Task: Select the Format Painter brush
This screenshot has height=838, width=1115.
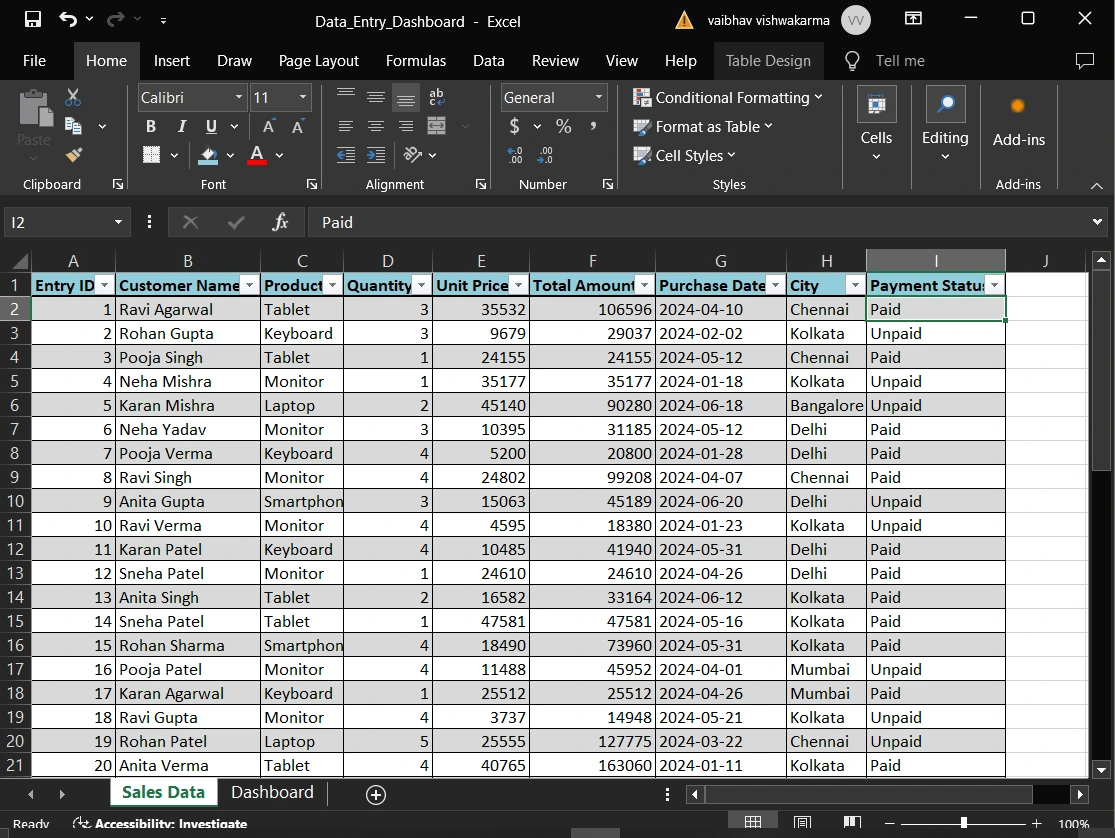Action: pos(73,154)
